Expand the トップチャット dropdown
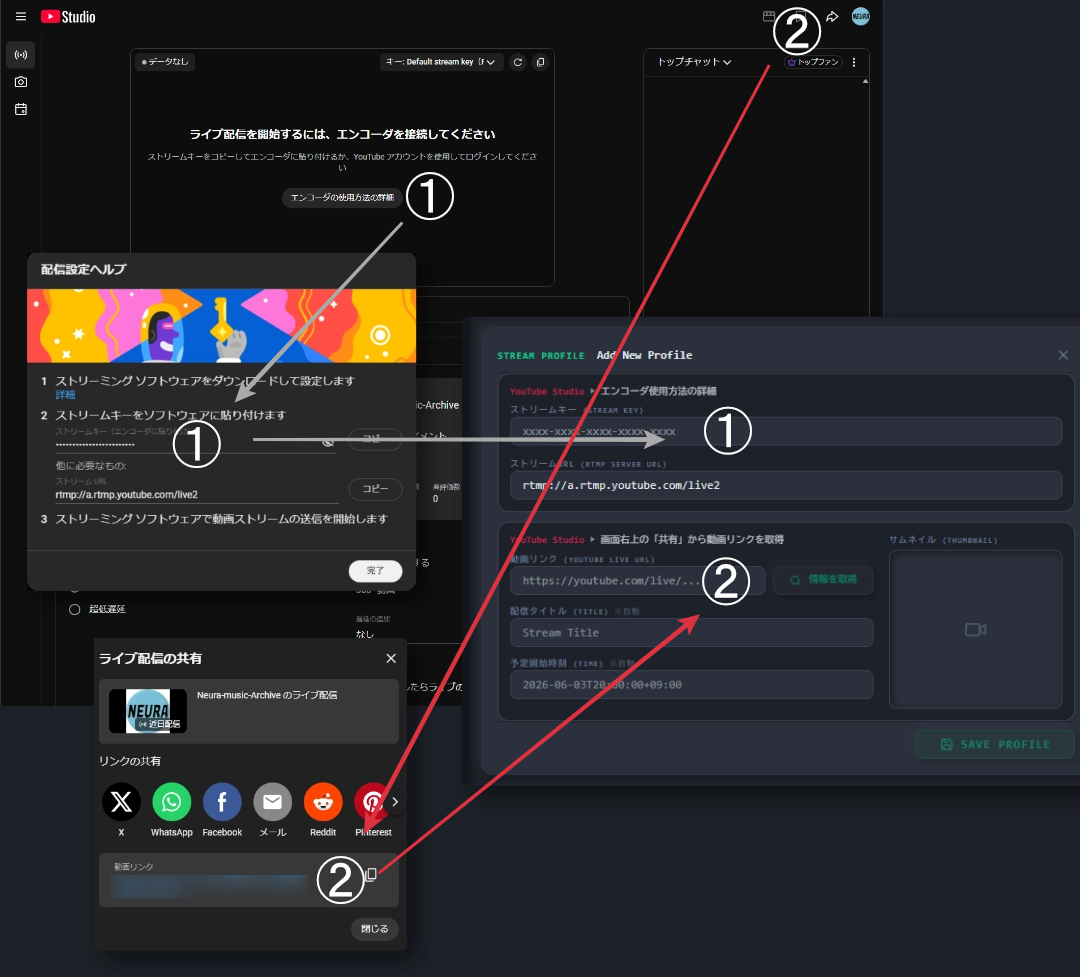This screenshot has width=1080, height=977. [694, 62]
